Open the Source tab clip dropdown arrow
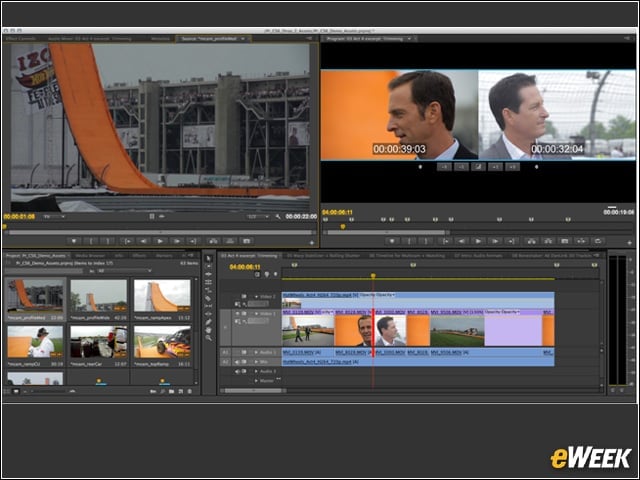The image size is (640, 480). [x=243, y=39]
